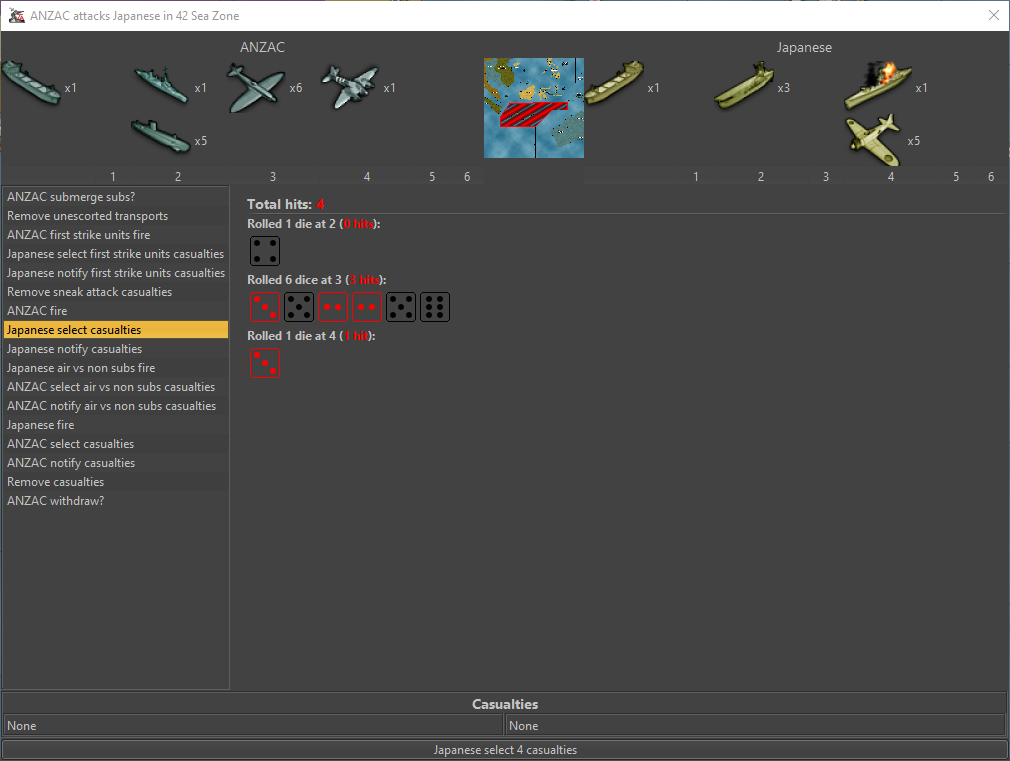Select 'Japanese select first strike units casualties' step

click(x=116, y=254)
